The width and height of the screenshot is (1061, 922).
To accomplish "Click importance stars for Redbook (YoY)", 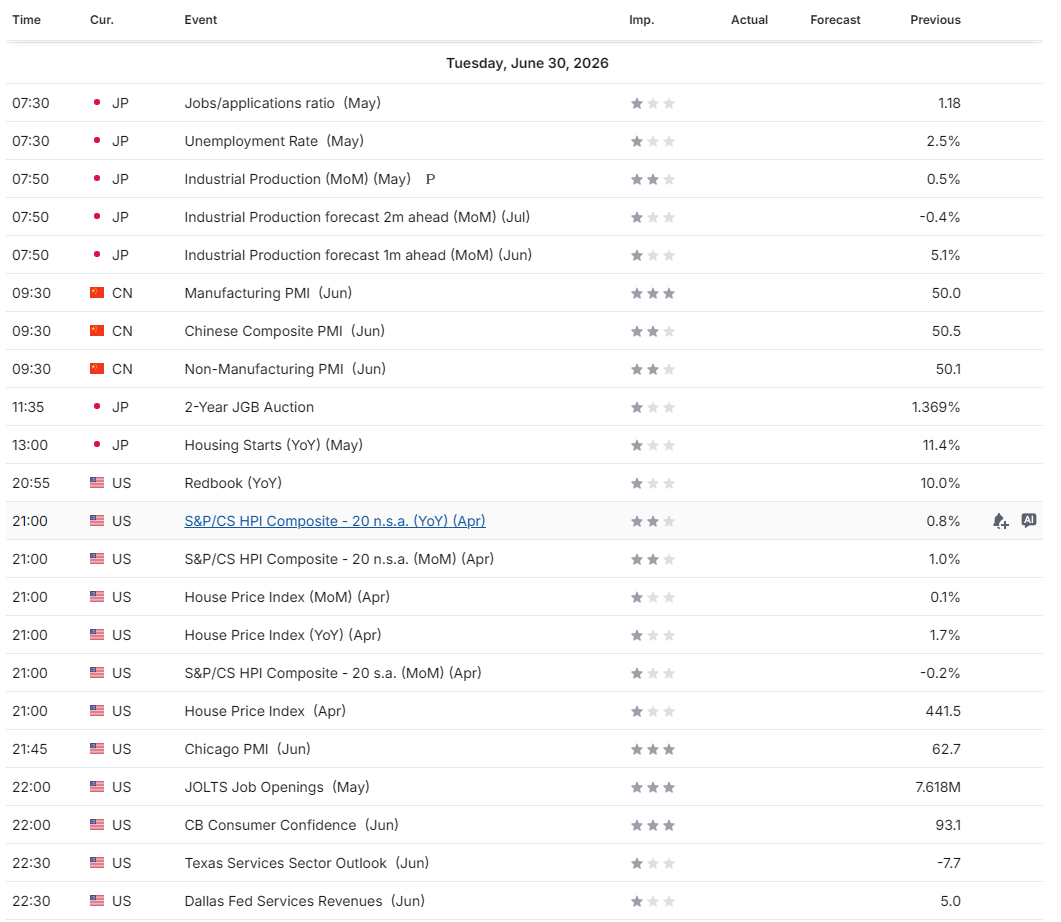I will click(653, 483).
